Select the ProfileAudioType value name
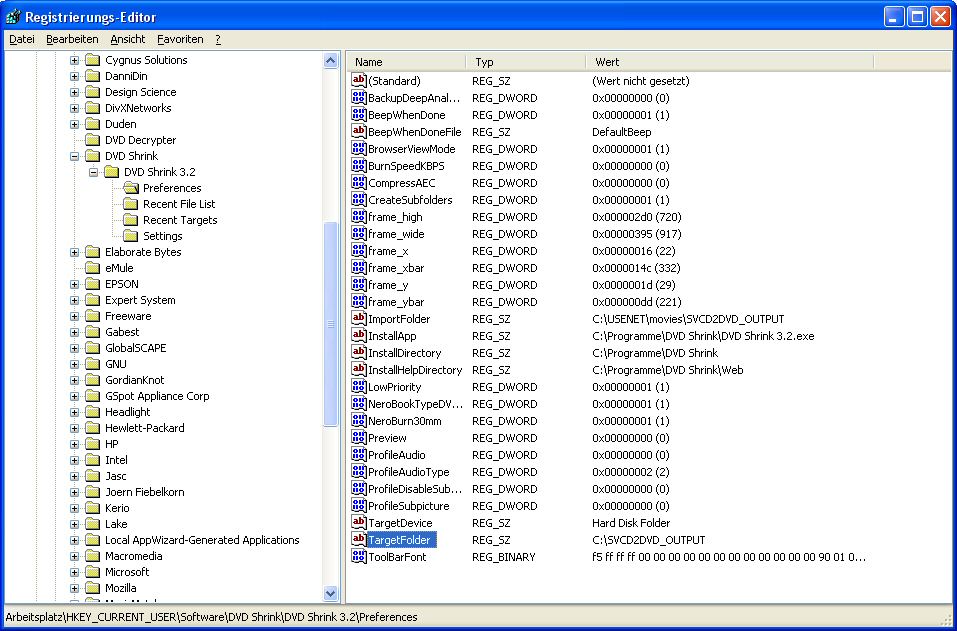957x631 pixels. 408,472
